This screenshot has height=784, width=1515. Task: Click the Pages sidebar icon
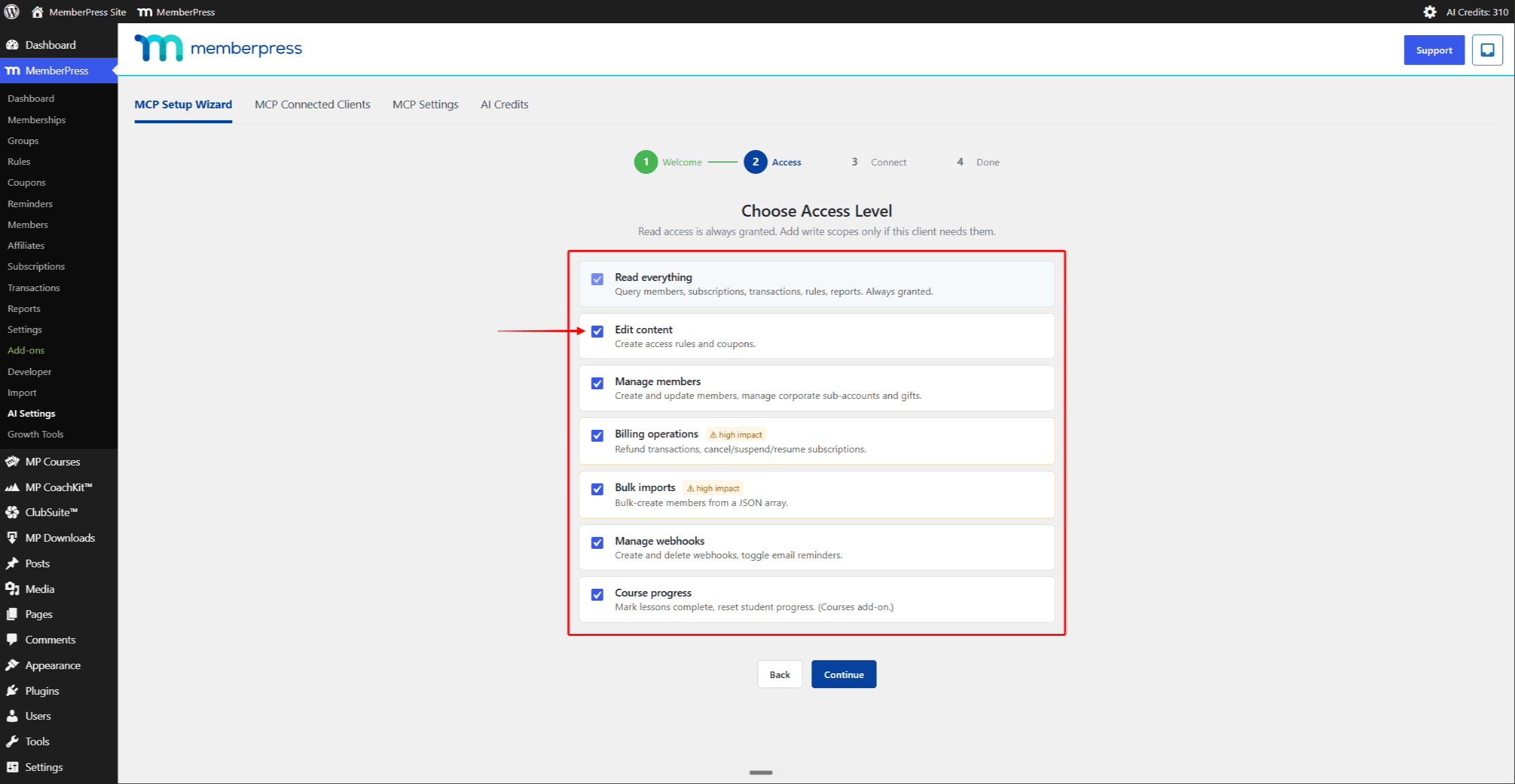[12, 614]
